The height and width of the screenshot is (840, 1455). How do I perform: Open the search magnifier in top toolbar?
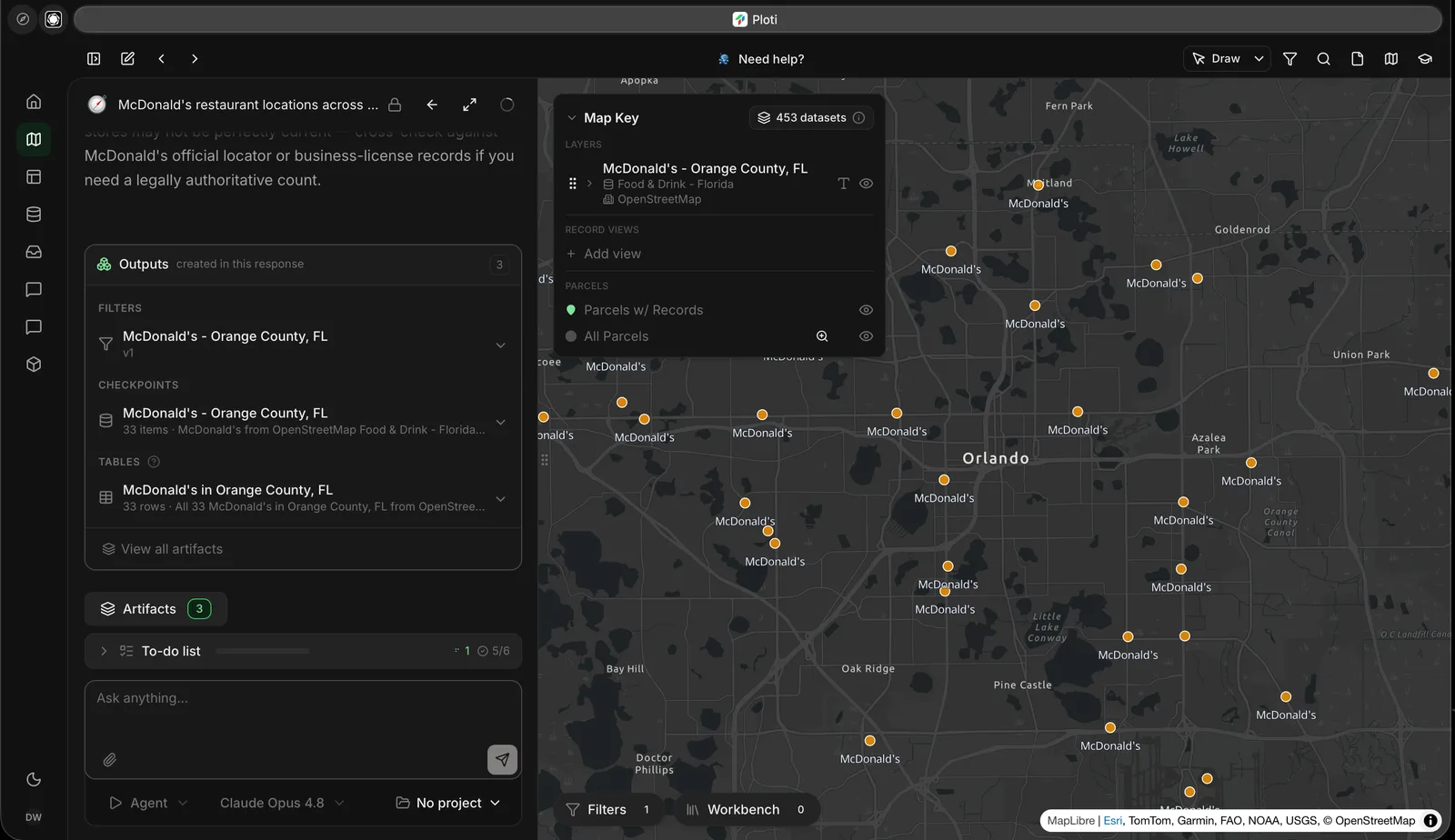point(1323,58)
